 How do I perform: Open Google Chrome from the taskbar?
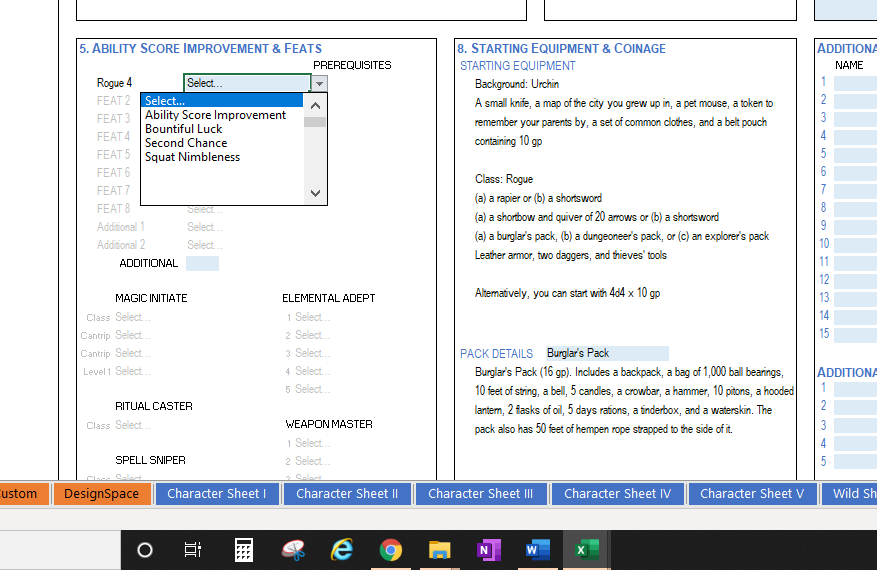coord(390,550)
